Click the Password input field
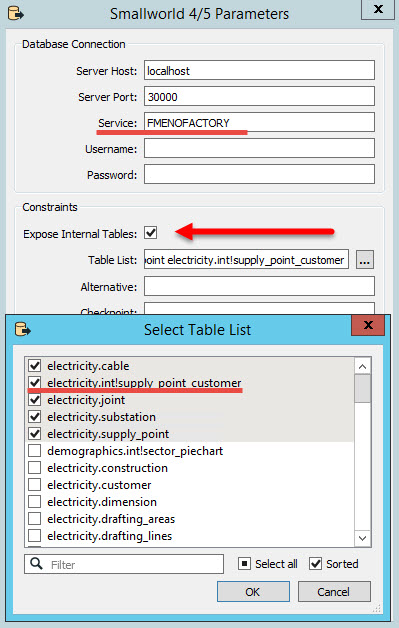 (259, 174)
